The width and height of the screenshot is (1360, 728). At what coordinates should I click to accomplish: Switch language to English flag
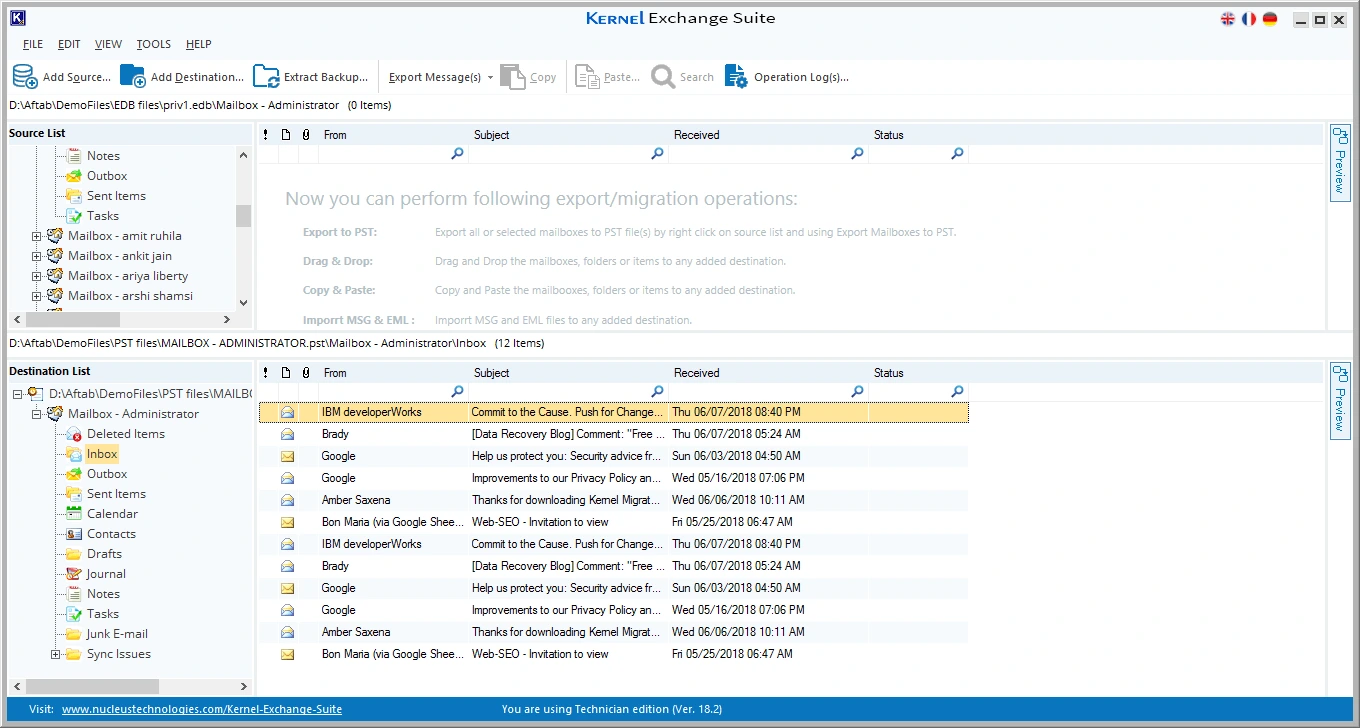[x=1228, y=19]
